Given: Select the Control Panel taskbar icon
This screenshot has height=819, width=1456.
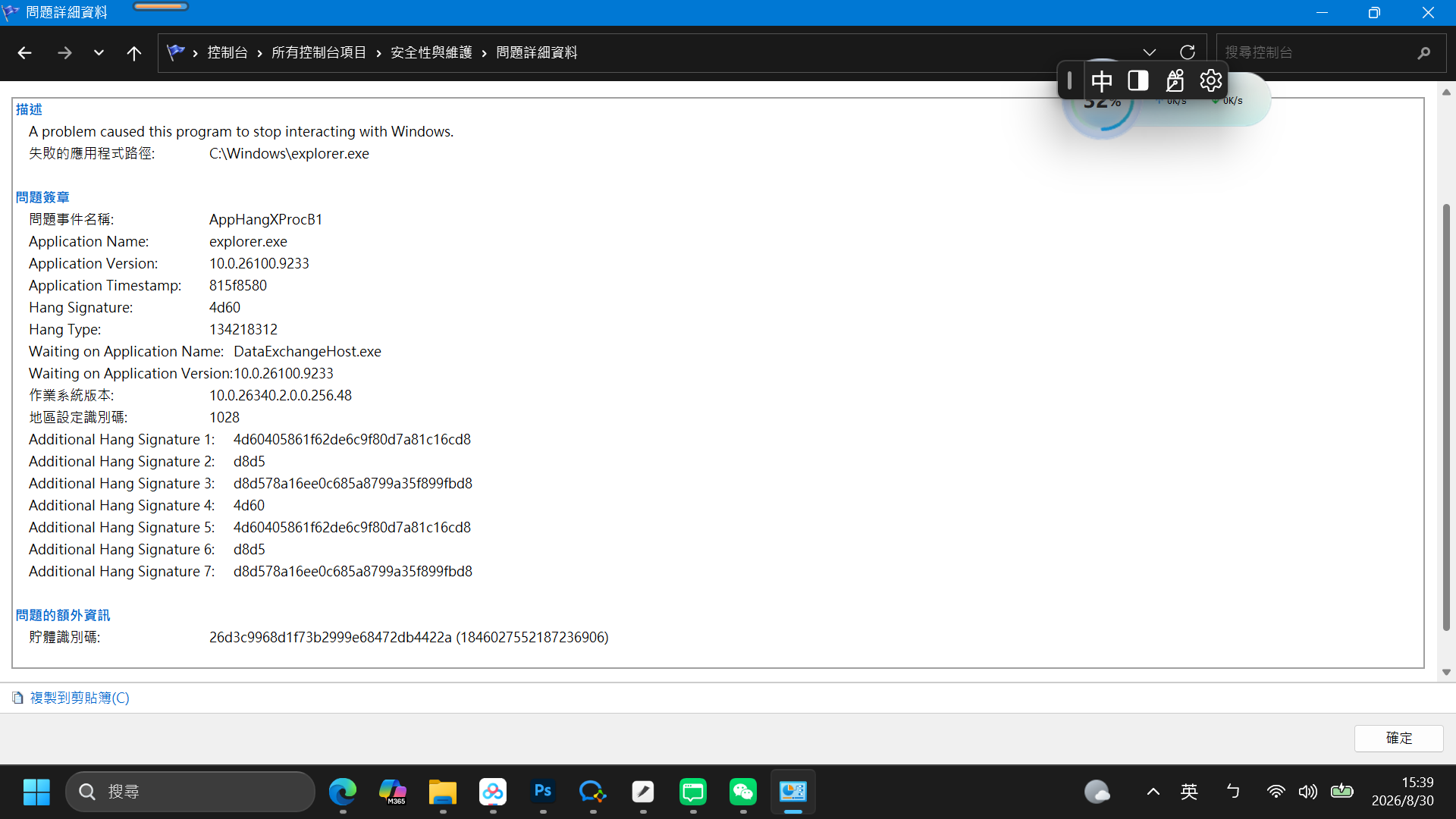Looking at the screenshot, I should (792, 792).
